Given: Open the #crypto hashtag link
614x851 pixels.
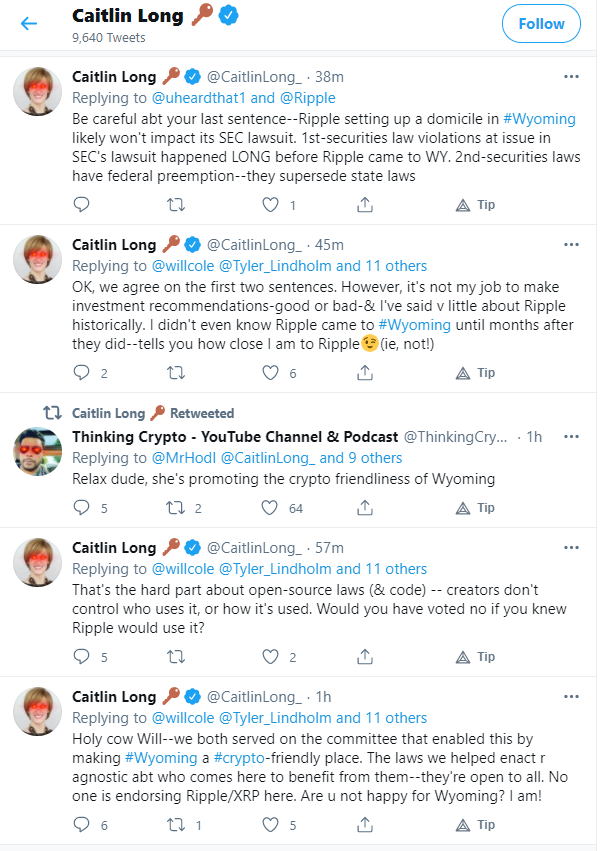Looking at the screenshot, I should click(x=239, y=758).
